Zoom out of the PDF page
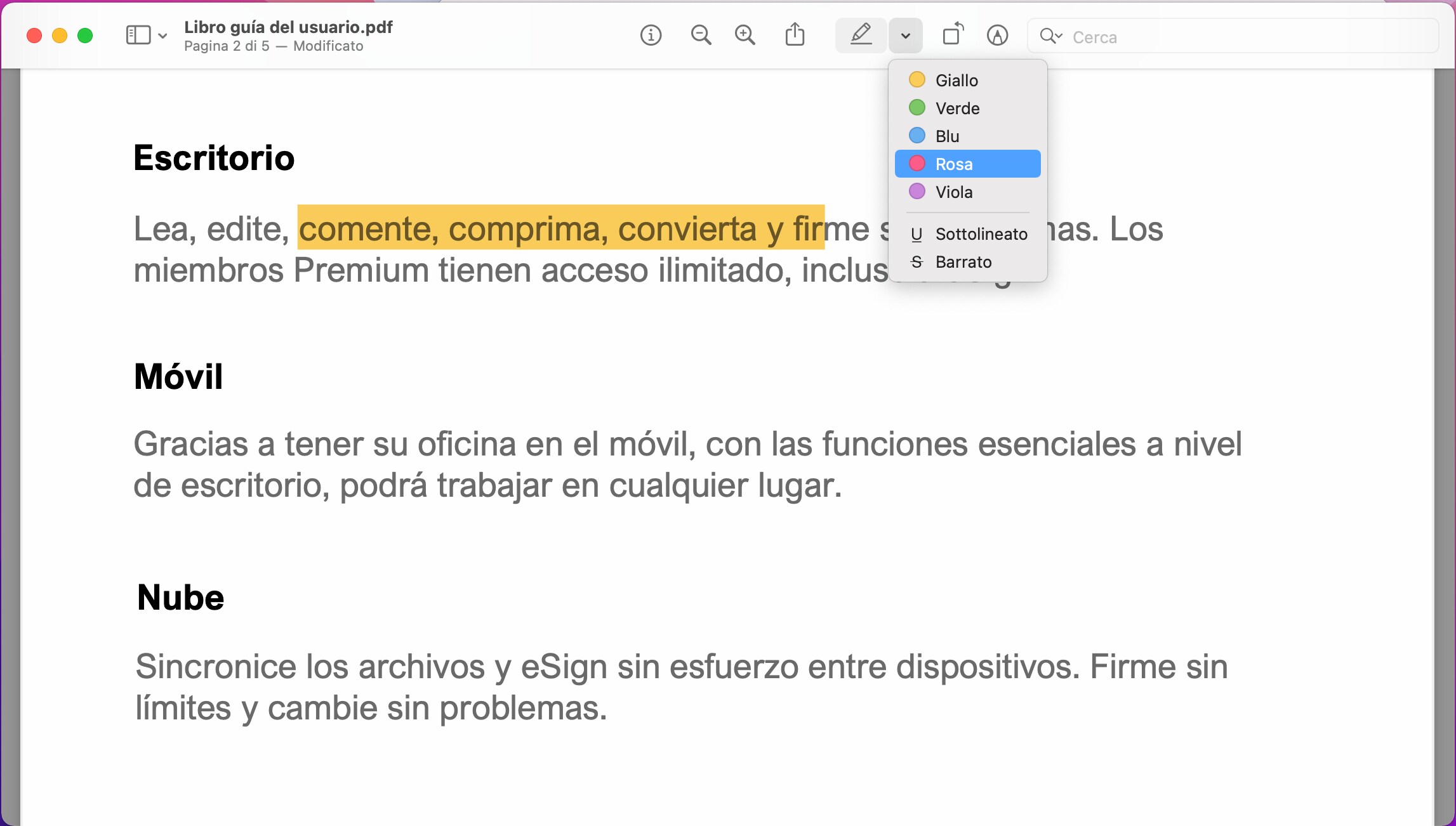Image resolution: width=1456 pixels, height=826 pixels. (701, 36)
